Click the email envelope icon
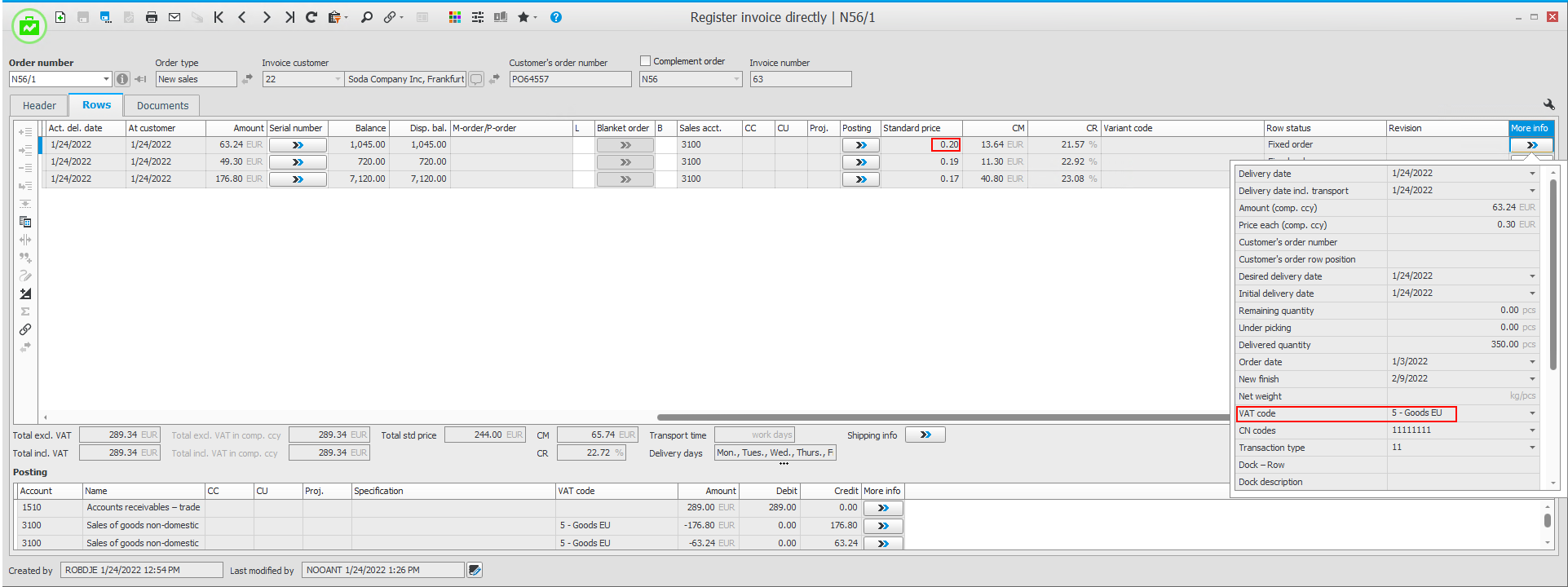 click(174, 17)
